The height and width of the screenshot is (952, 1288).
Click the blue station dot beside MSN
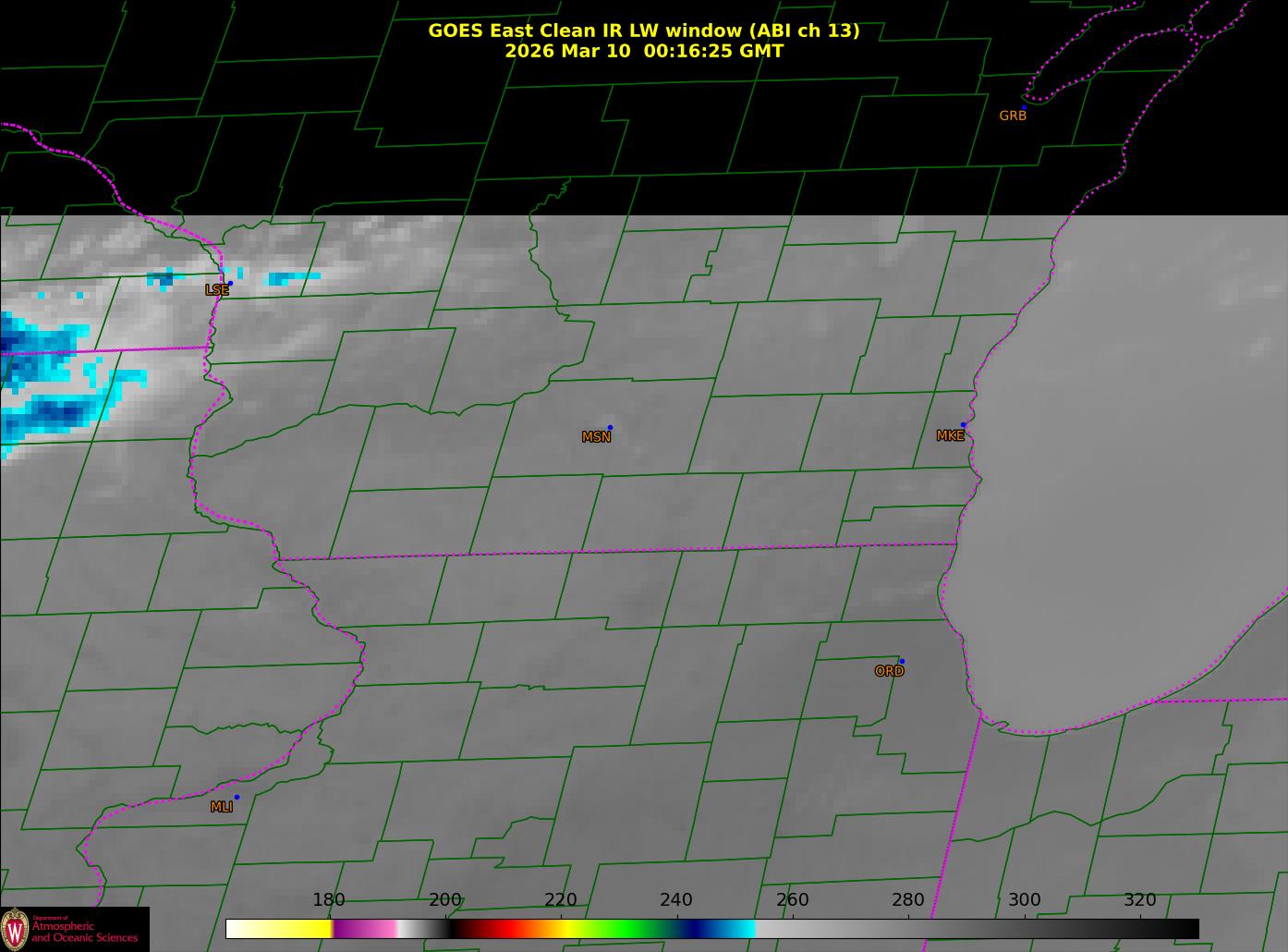(610, 428)
